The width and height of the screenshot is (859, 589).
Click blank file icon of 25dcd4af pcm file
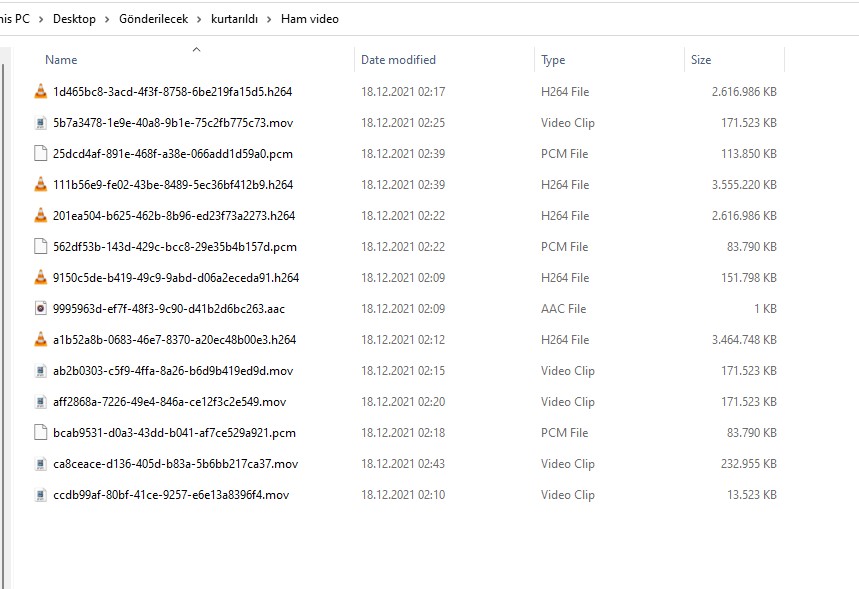point(40,154)
